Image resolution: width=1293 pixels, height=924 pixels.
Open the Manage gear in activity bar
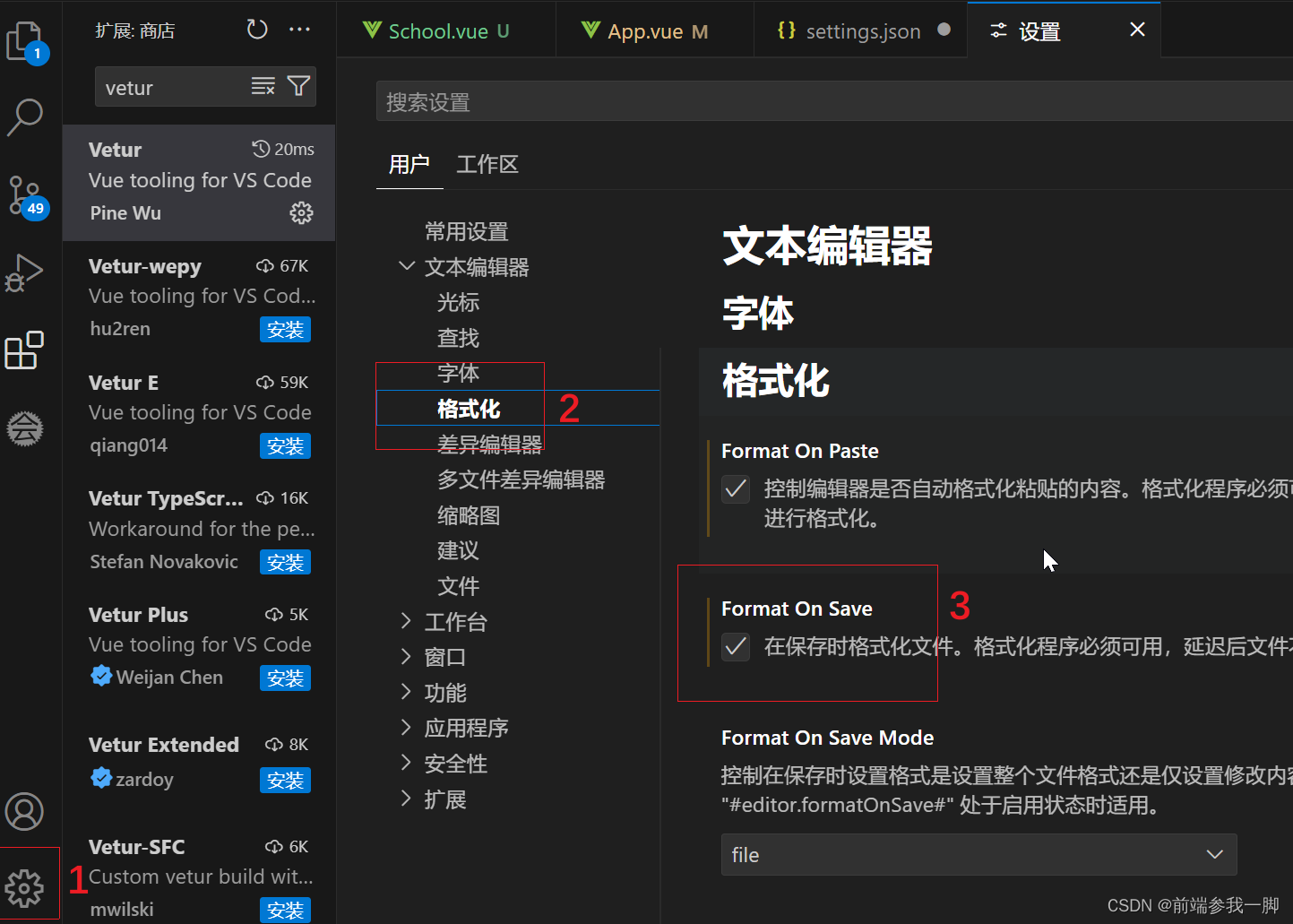click(24, 888)
